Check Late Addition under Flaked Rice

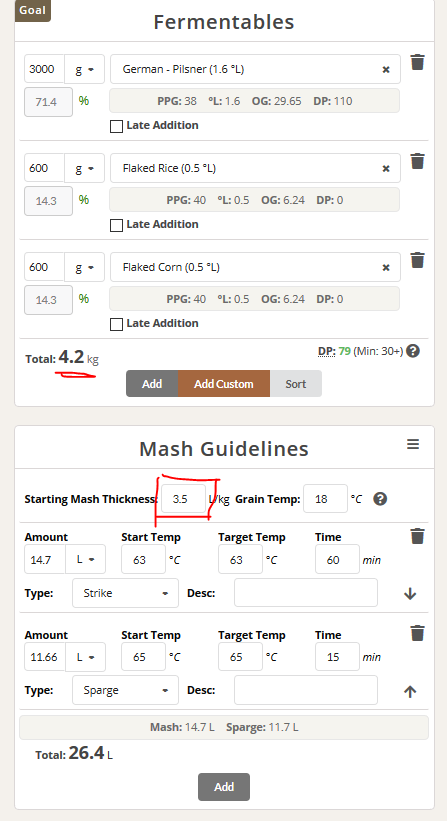coord(117,225)
